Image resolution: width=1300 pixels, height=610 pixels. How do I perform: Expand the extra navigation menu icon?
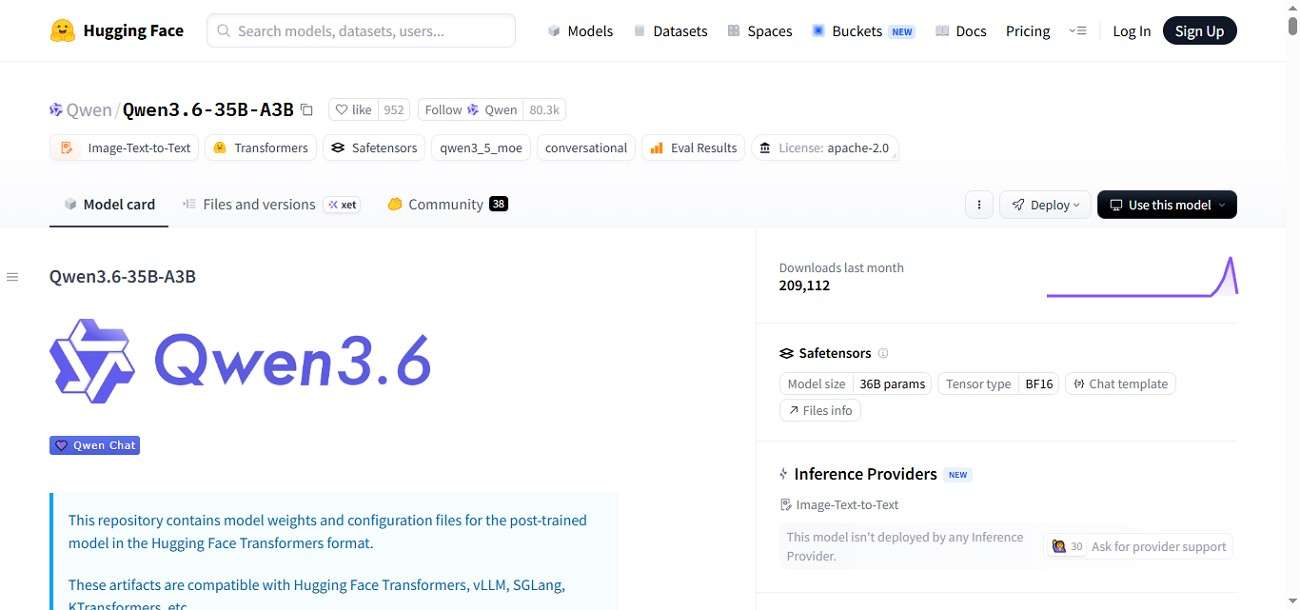(x=1077, y=31)
